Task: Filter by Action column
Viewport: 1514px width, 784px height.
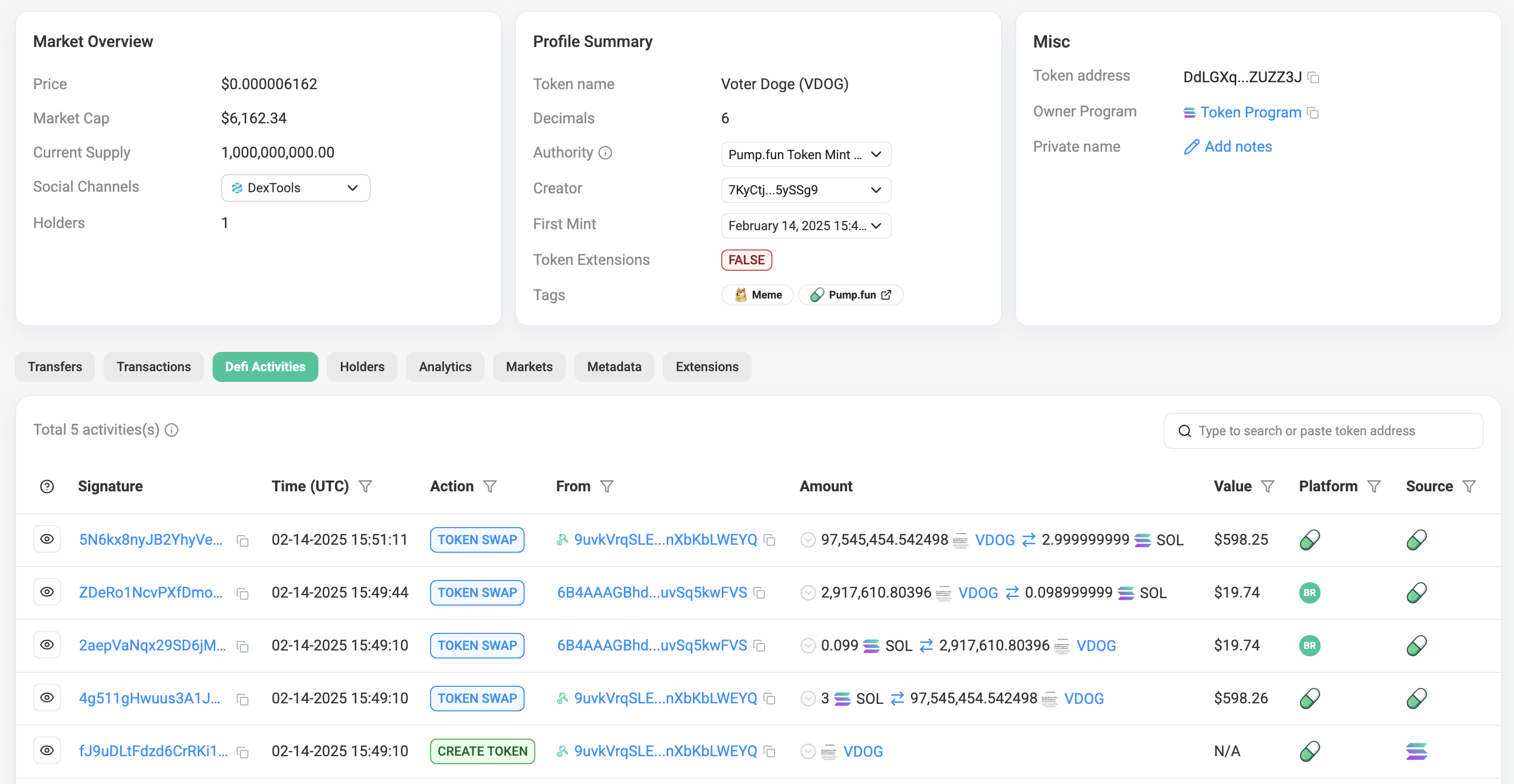Action: pos(489,487)
